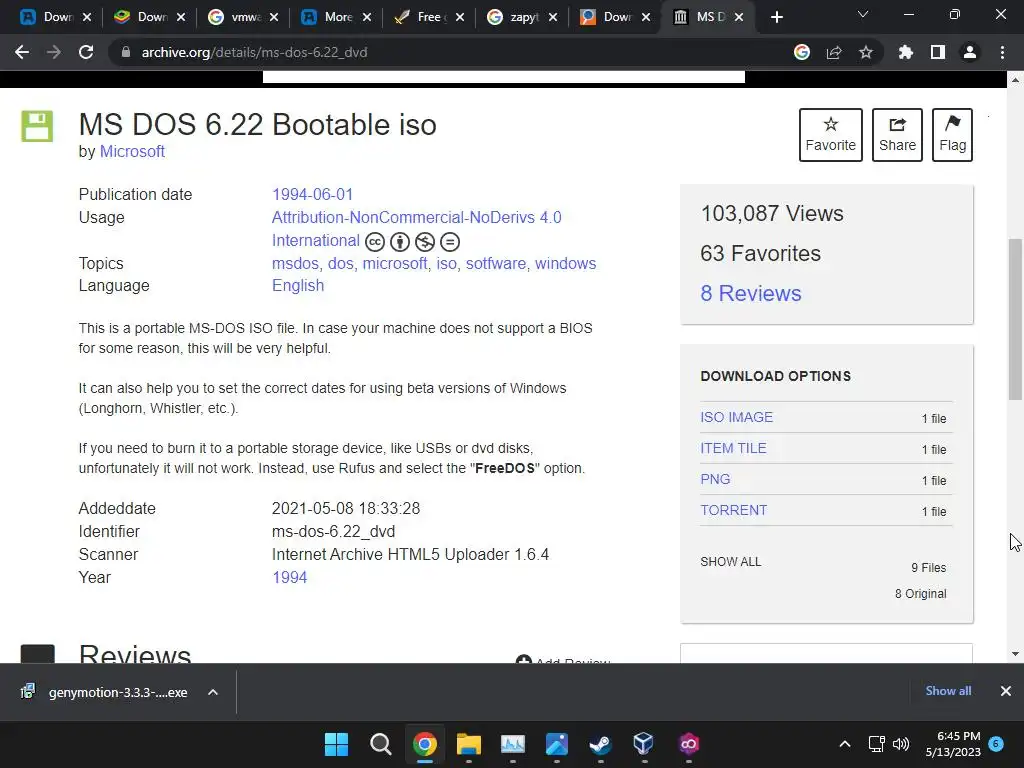Open a new tab with the plus button
The image size is (1024, 768).
776,17
